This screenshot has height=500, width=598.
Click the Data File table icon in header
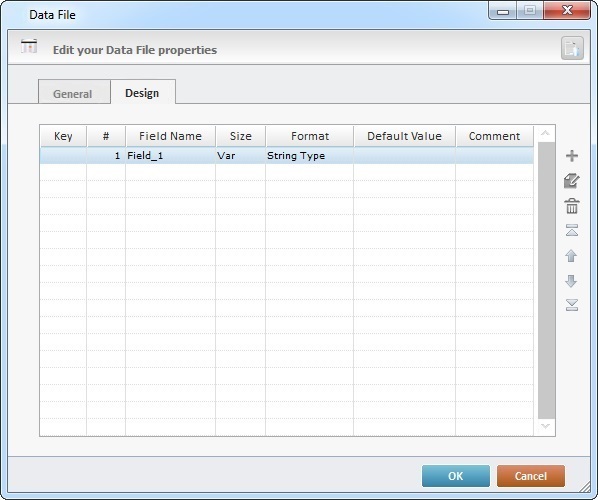coord(29,47)
